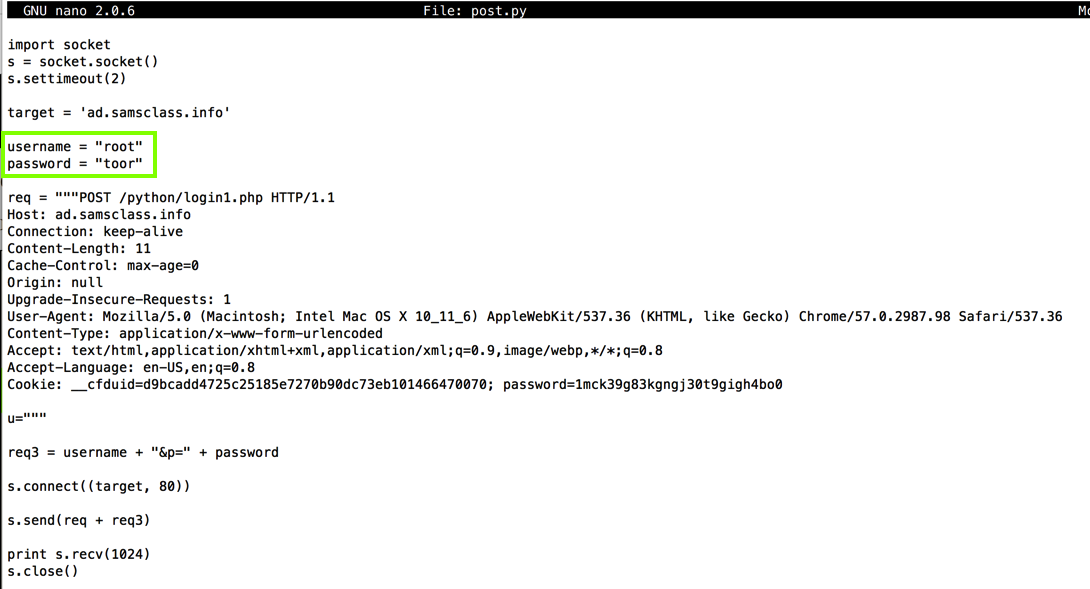Click the GNU nano 2.0.6 title text
Screen dimensions: 1090x589
78,11
